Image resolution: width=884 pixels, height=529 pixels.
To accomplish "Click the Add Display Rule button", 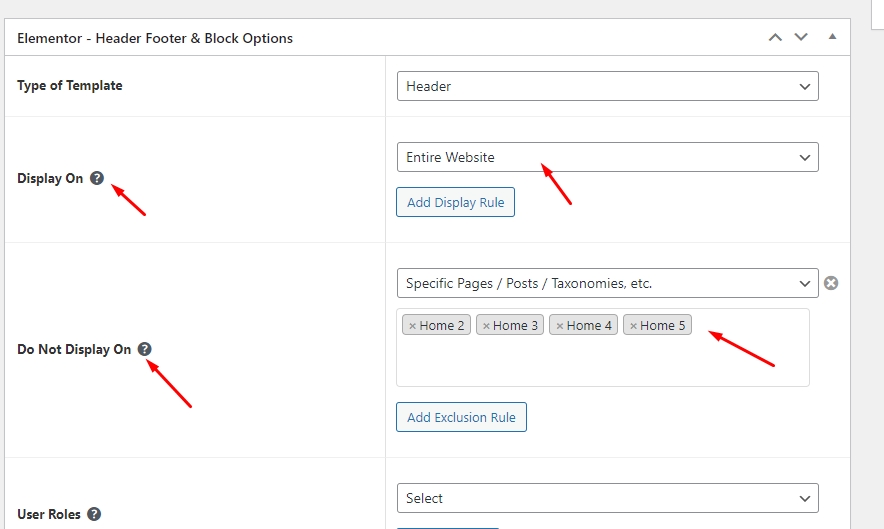I will pyautogui.click(x=455, y=202).
